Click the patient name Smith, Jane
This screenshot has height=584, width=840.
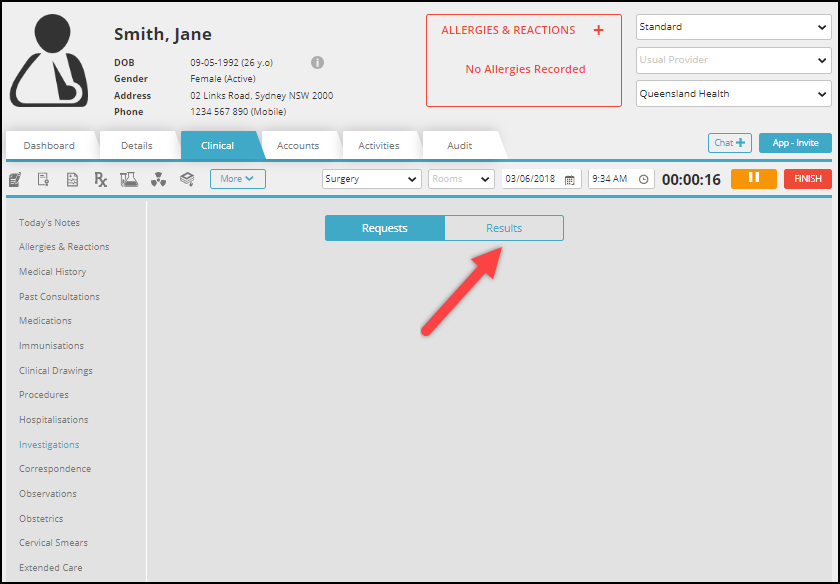163,34
